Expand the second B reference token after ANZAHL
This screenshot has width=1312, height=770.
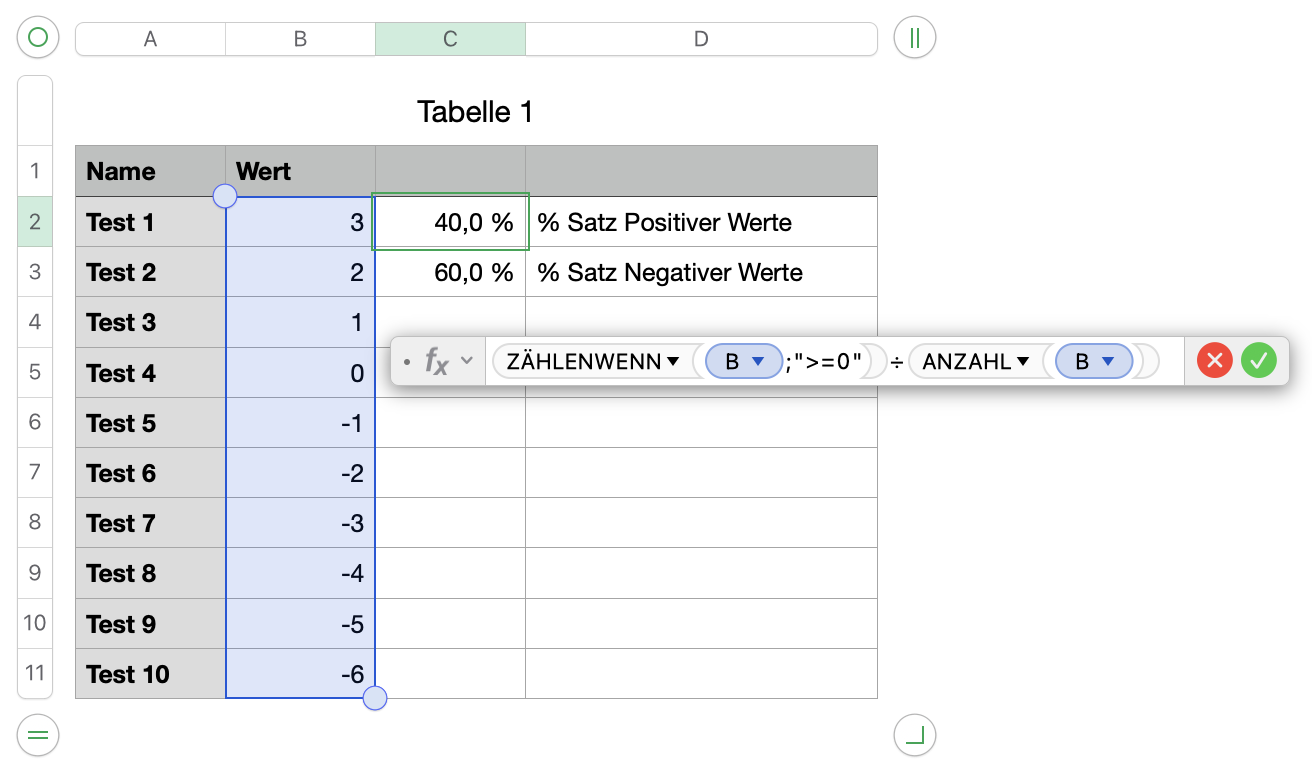tap(1108, 362)
